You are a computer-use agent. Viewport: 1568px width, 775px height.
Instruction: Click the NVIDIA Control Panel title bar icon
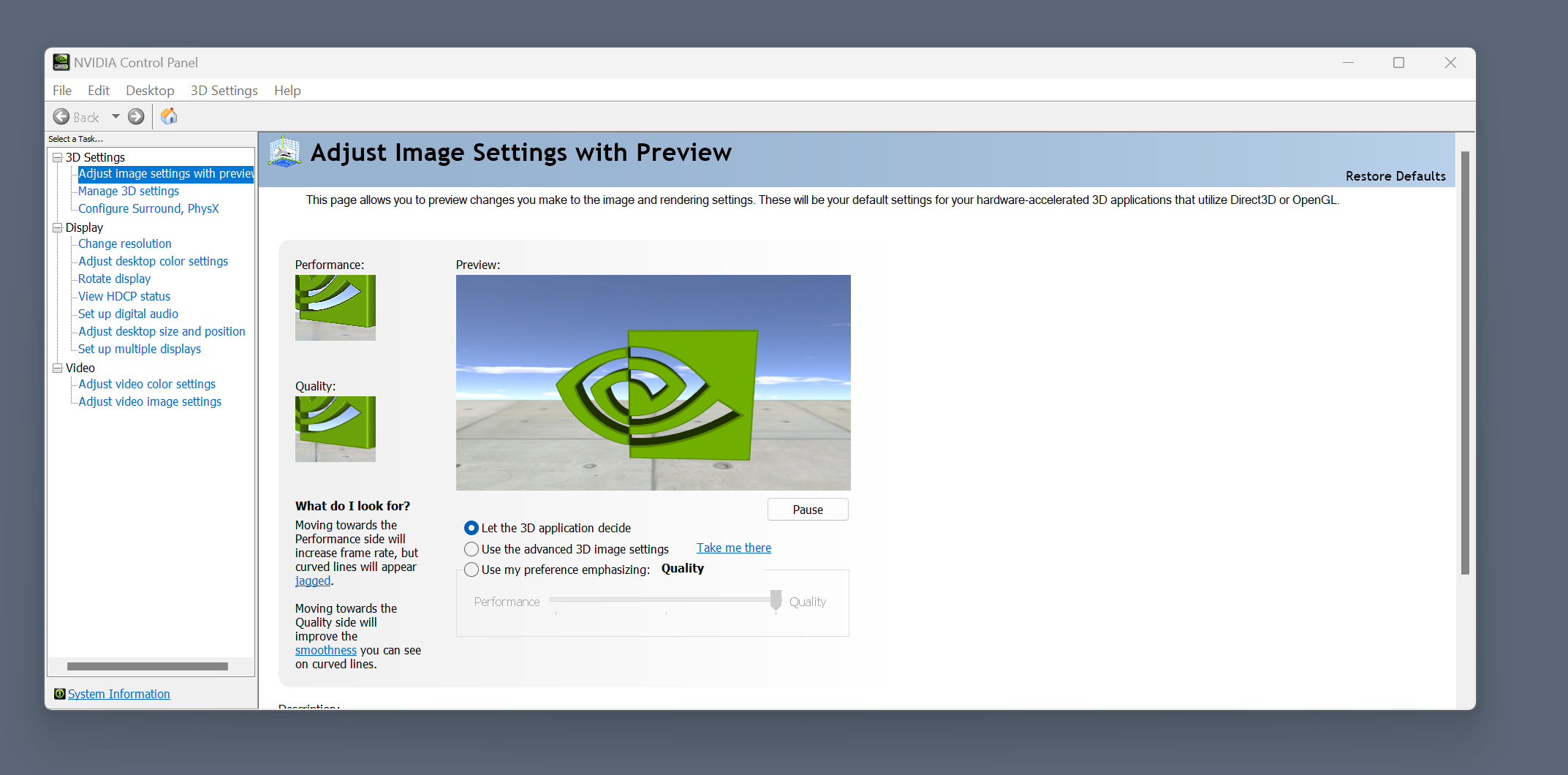(61, 62)
